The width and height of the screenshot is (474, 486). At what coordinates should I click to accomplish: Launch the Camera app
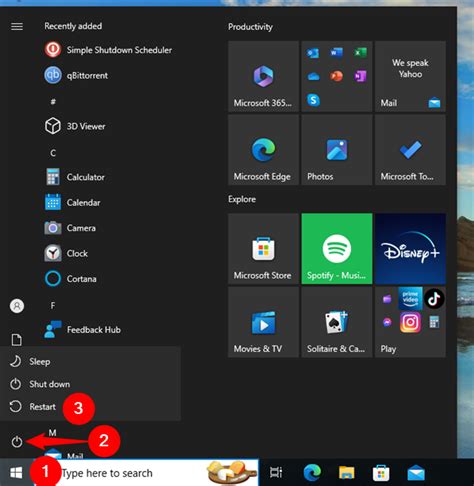coord(70,228)
